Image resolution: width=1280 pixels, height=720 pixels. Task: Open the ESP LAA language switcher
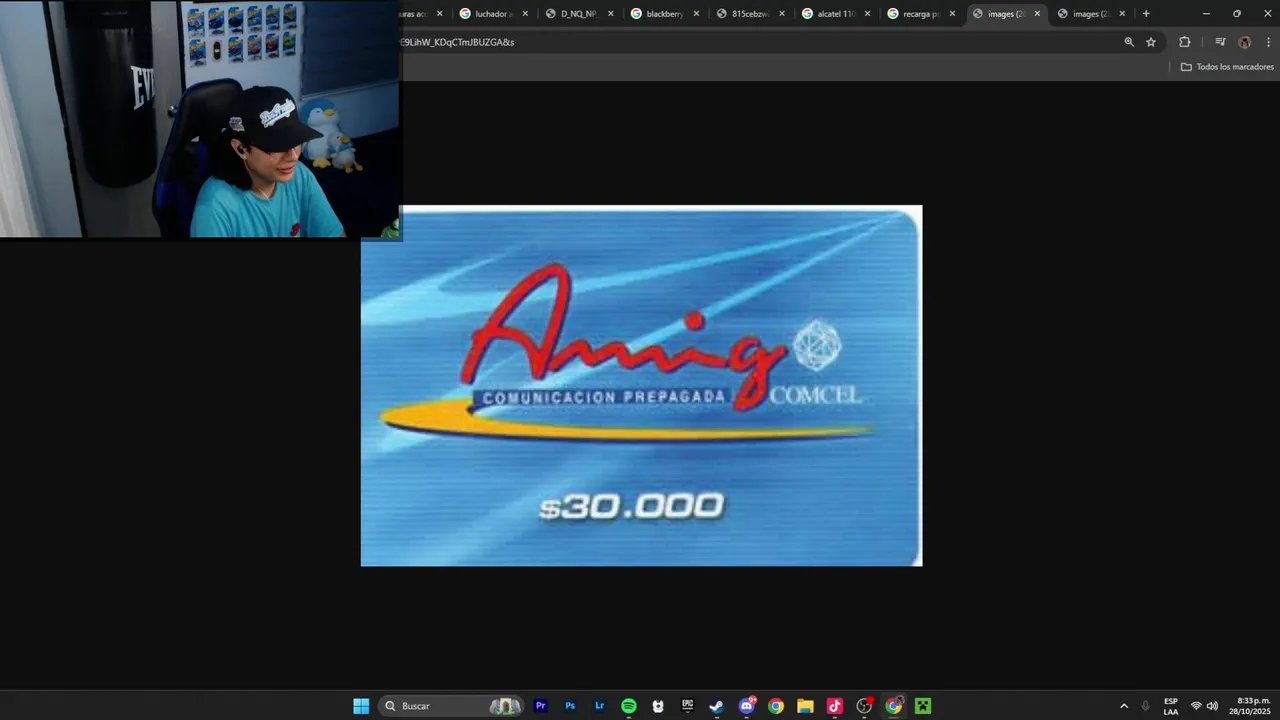(x=1171, y=706)
